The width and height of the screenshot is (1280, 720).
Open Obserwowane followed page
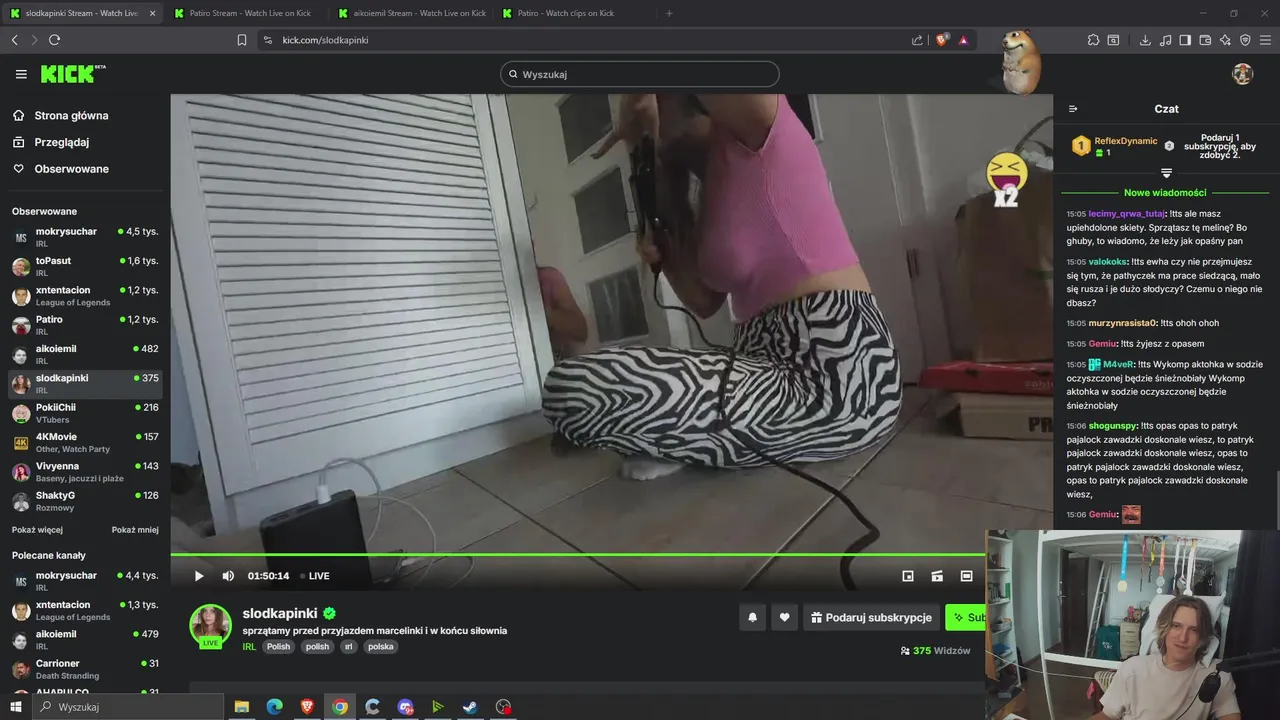click(x=61, y=169)
